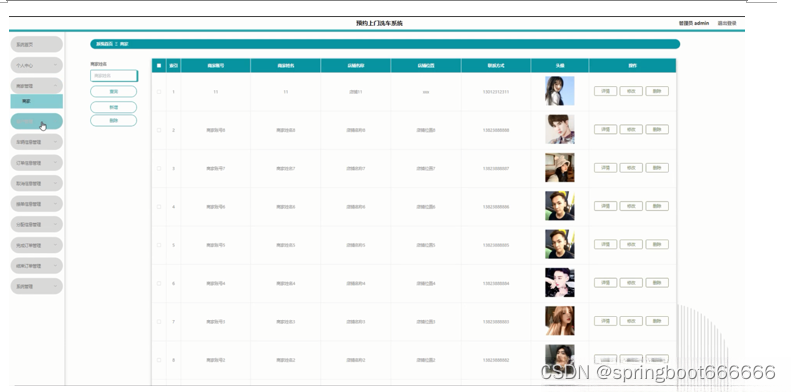Expand the 订单信息管理 sidebar menu
The width and height of the screenshot is (791, 392).
tap(36, 163)
